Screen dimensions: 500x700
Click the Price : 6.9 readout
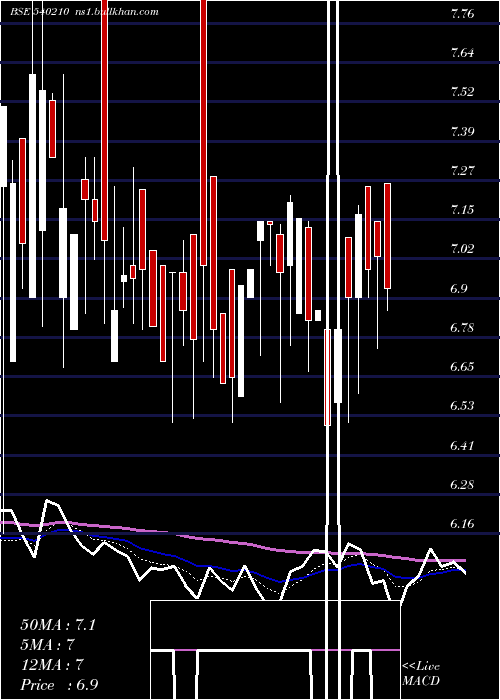pyautogui.click(x=59, y=685)
